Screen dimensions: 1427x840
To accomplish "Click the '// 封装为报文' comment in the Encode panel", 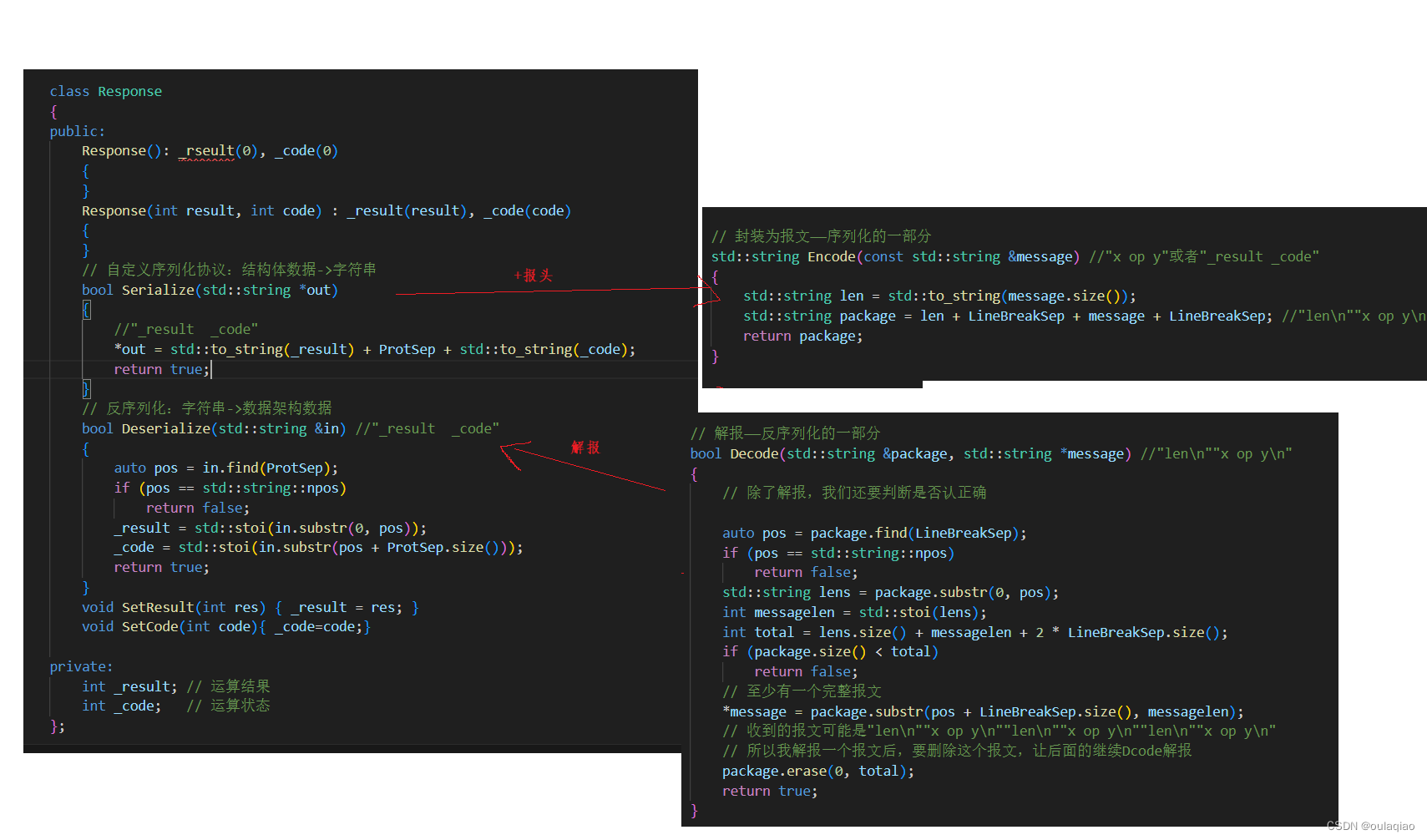I will (821, 236).
